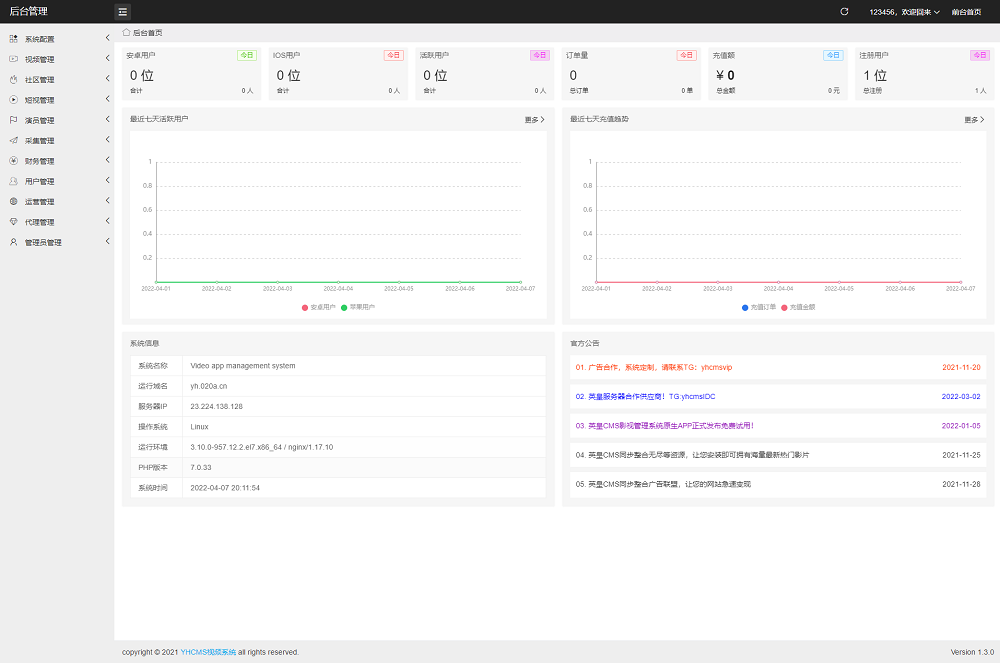Click the home icon beside 后台首页
1000x663 pixels.
point(126,33)
